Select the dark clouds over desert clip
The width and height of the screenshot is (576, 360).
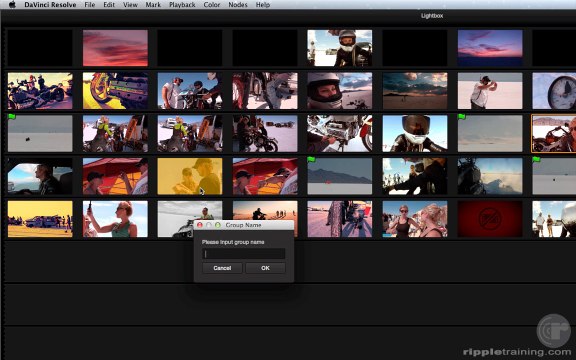coord(415,91)
